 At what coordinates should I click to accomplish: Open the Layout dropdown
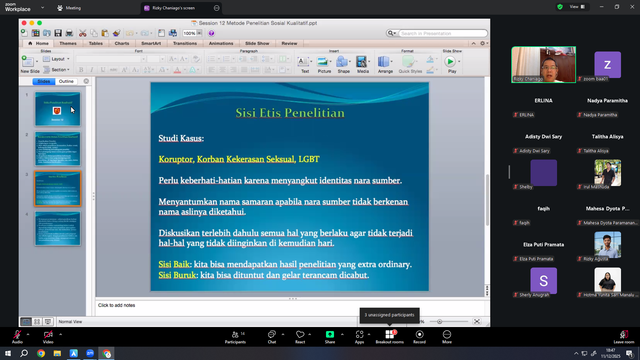pos(56,59)
